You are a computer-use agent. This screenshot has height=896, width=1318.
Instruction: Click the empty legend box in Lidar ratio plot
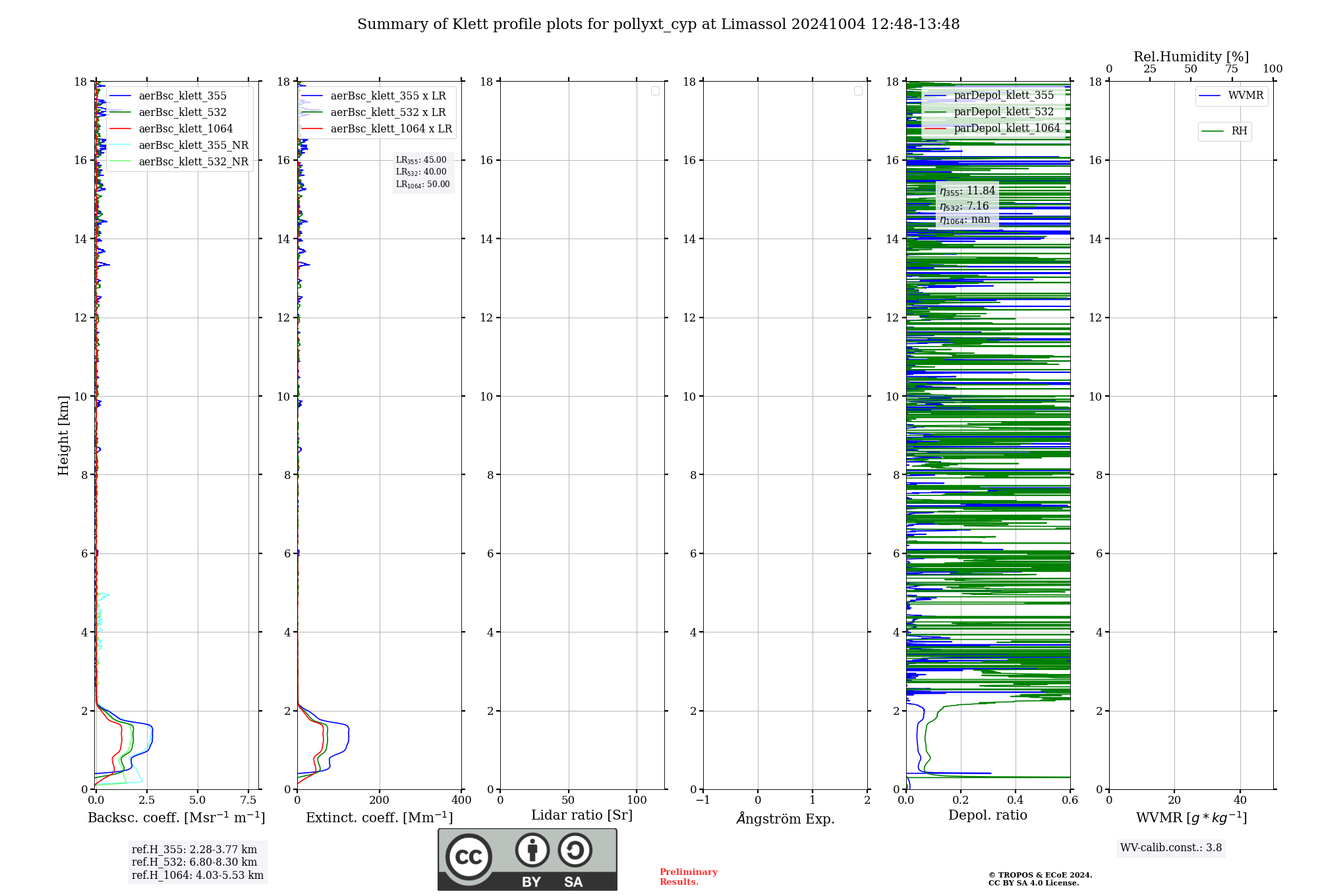pyautogui.click(x=655, y=91)
